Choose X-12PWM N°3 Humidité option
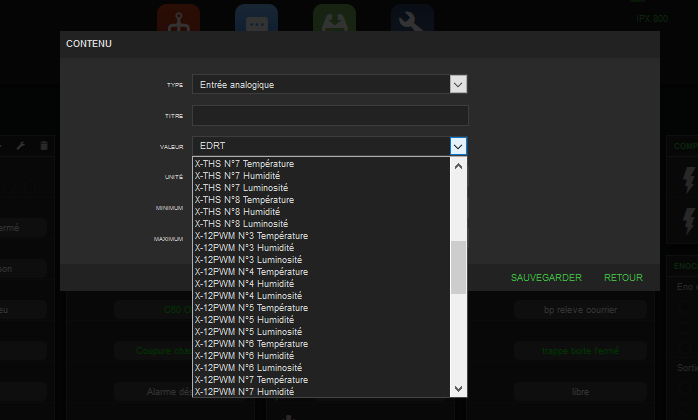This screenshot has height=420, width=698. [243, 247]
